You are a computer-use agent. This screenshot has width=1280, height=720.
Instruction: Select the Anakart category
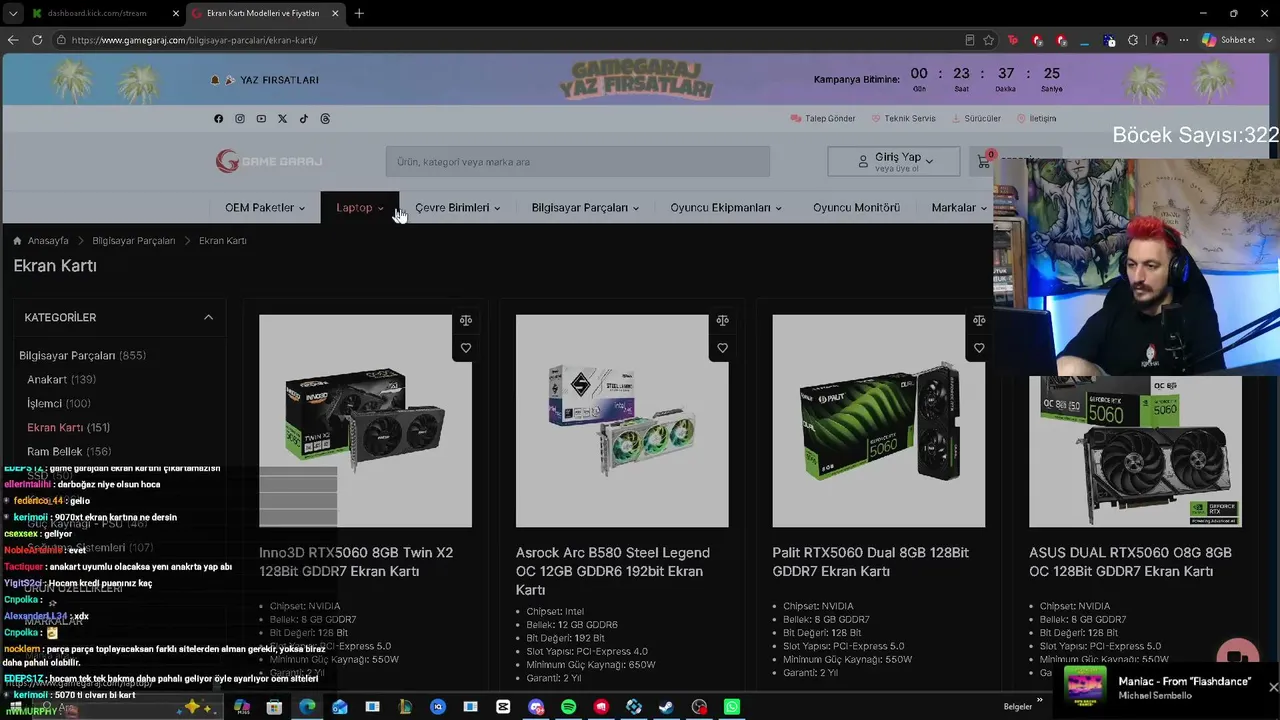61,380
